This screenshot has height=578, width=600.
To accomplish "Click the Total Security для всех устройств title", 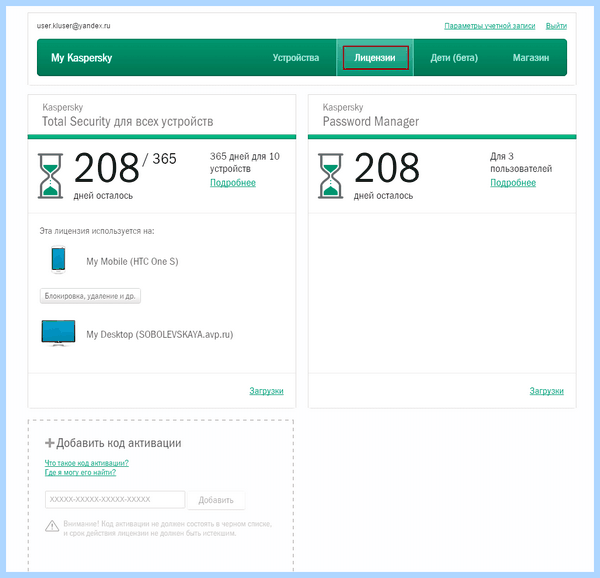I will point(127,122).
